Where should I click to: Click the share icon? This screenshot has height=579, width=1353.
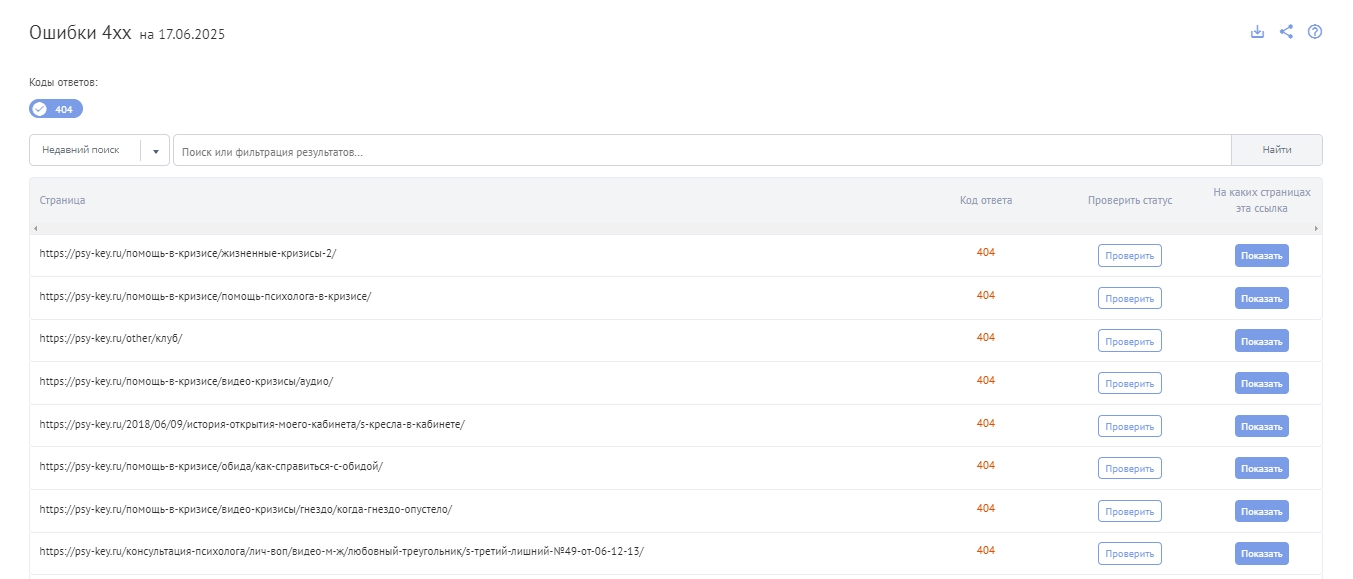point(1286,32)
